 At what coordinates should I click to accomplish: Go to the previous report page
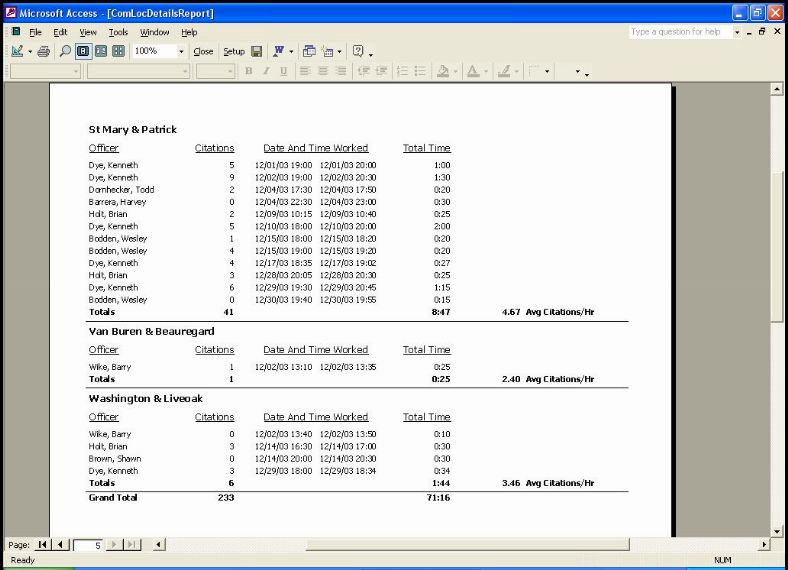(x=60, y=544)
